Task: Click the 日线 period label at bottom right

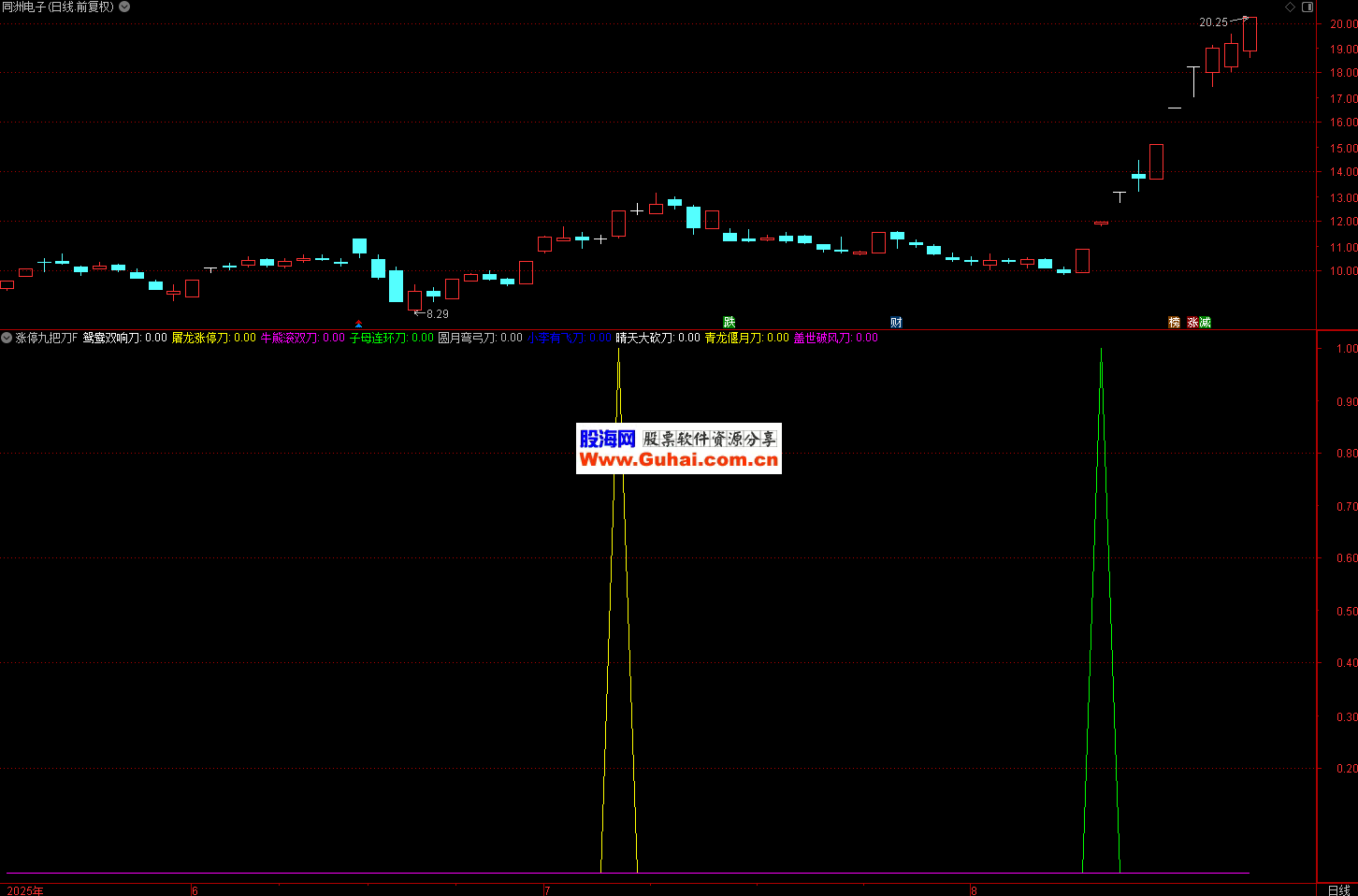Action: (1338, 889)
